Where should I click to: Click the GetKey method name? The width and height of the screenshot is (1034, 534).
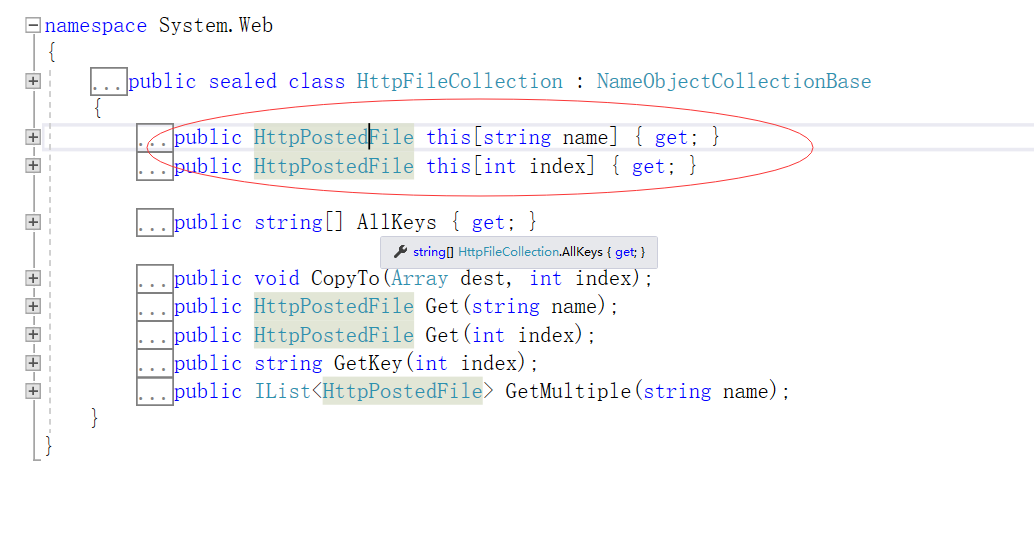[x=368, y=363]
